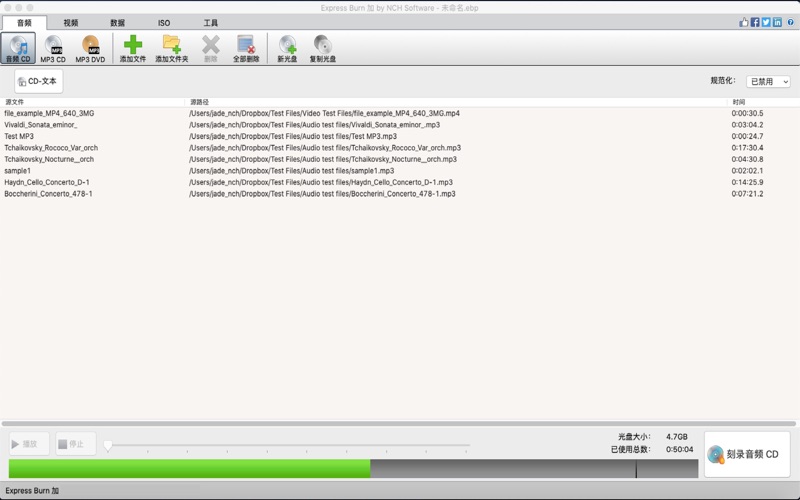Switch to the 视频 tab

(70, 22)
